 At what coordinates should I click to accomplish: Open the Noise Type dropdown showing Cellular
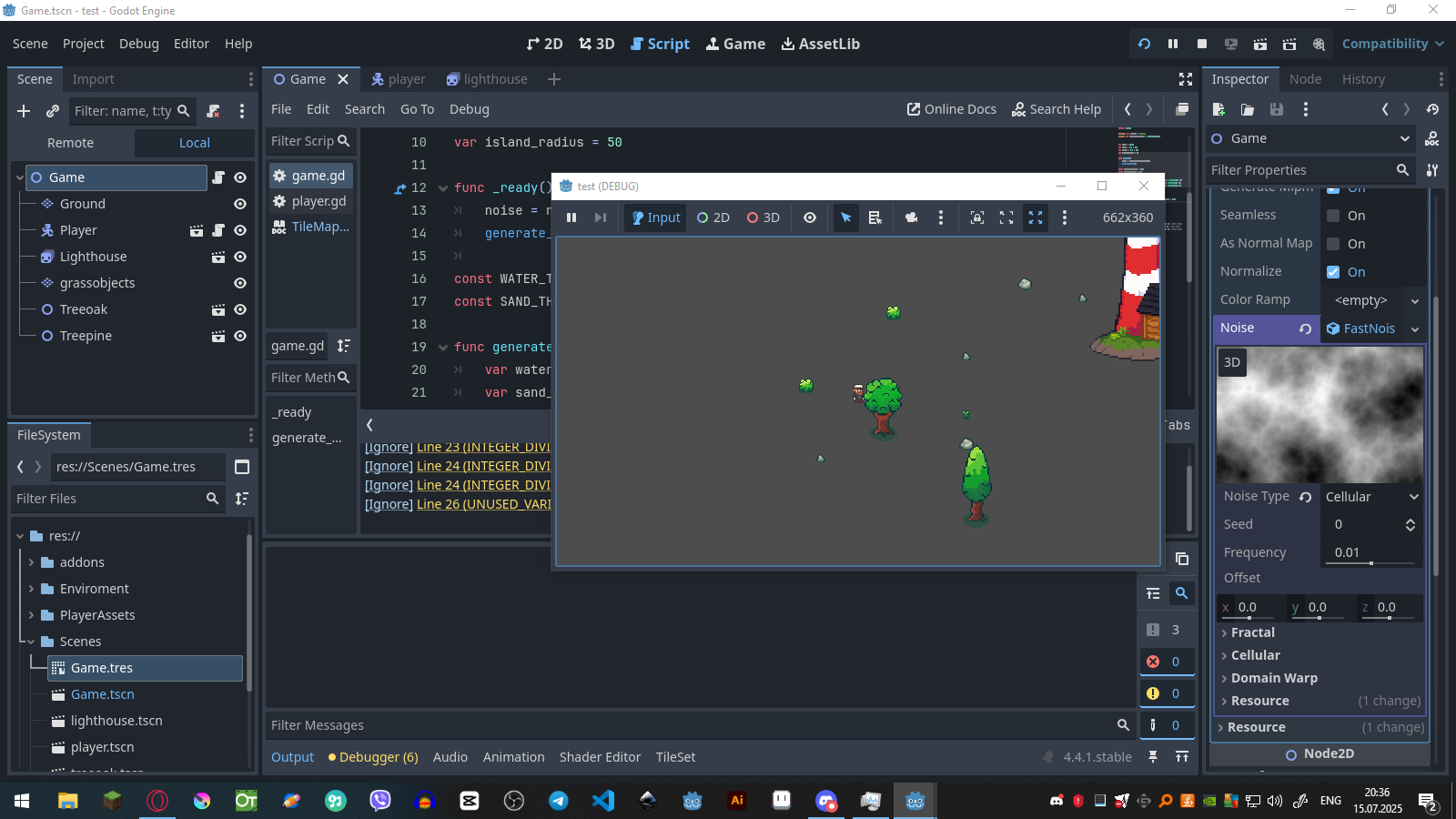(x=1371, y=497)
